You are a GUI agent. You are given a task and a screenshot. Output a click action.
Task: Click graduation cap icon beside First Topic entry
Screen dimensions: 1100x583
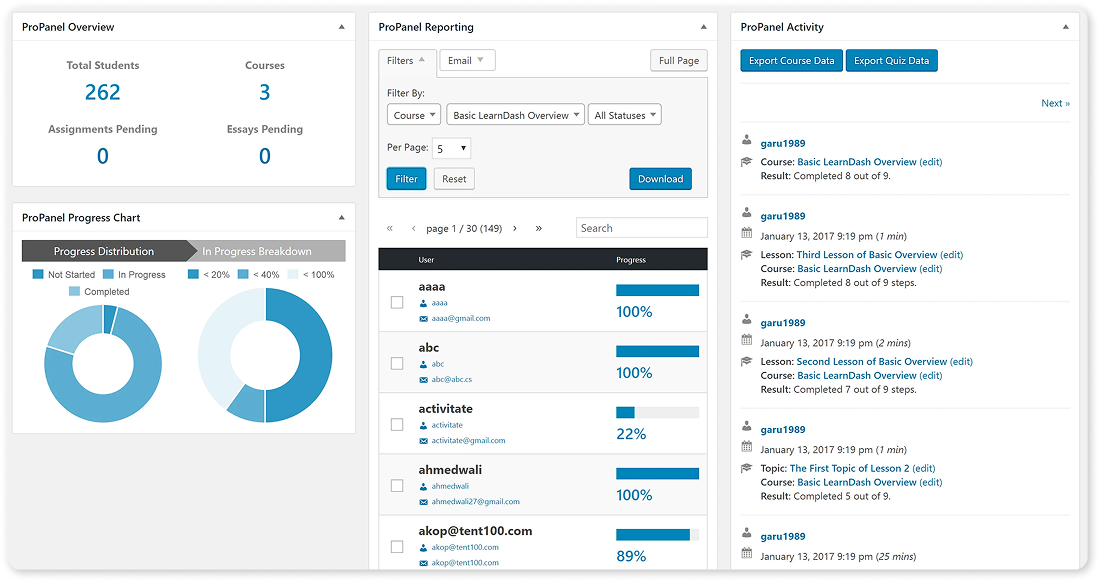pyautogui.click(x=746, y=468)
